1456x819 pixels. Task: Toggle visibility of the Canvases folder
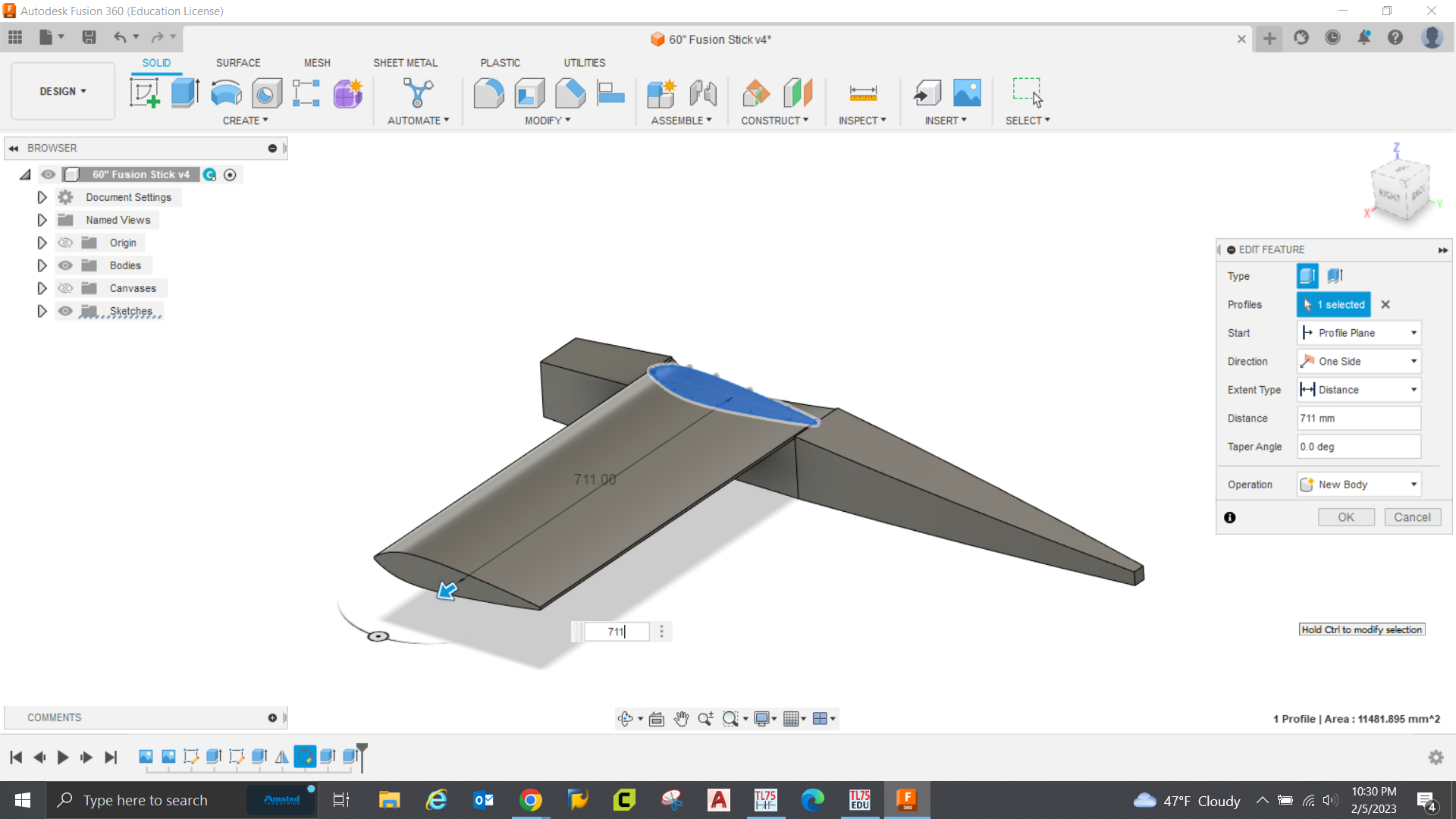pyautogui.click(x=66, y=288)
